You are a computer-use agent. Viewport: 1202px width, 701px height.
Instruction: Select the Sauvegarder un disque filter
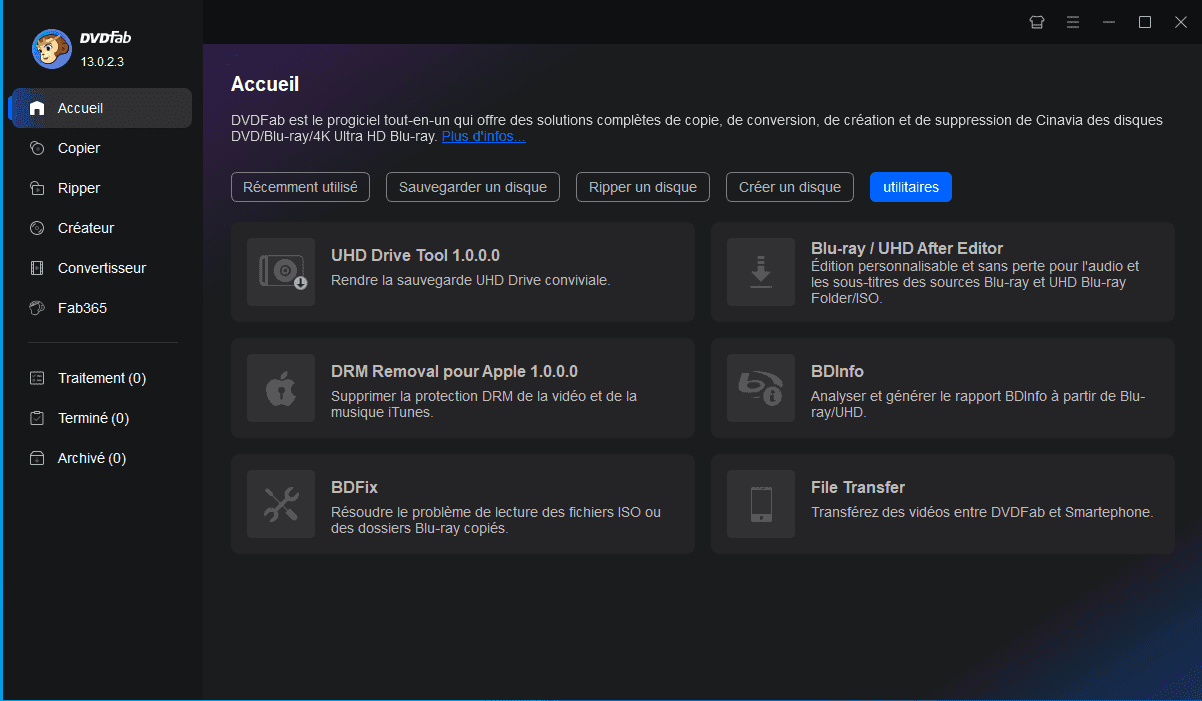pyautogui.click(x=473, y=187)
